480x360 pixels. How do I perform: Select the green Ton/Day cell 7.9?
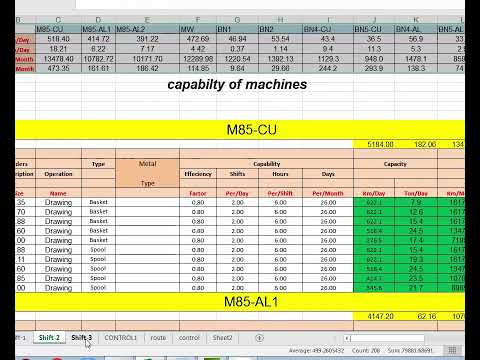416,202
